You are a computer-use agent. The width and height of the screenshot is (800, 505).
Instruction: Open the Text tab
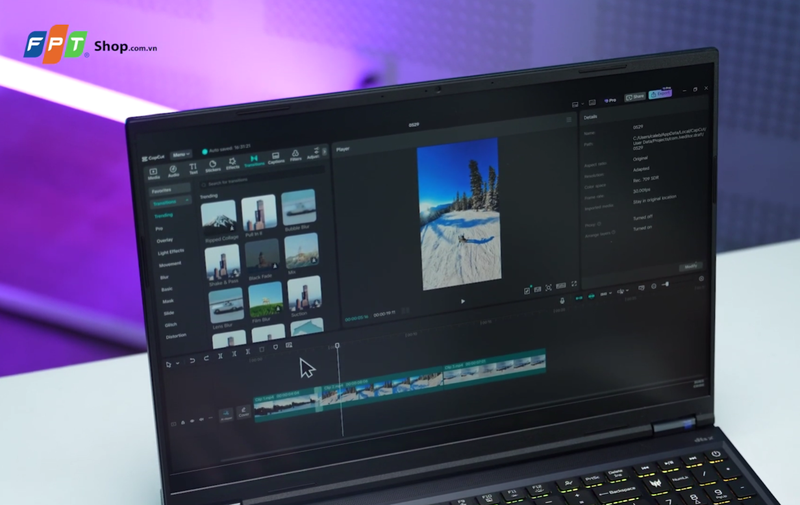coord(193,169)
